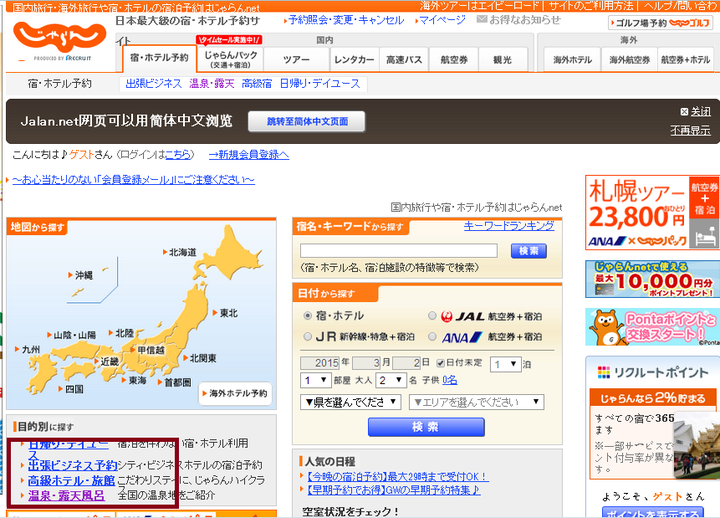This screenshot has width=720, height=518.
Task: Click the 海外ホテル予約 map button
Action: pyautogui.click(x=235, y=394)
